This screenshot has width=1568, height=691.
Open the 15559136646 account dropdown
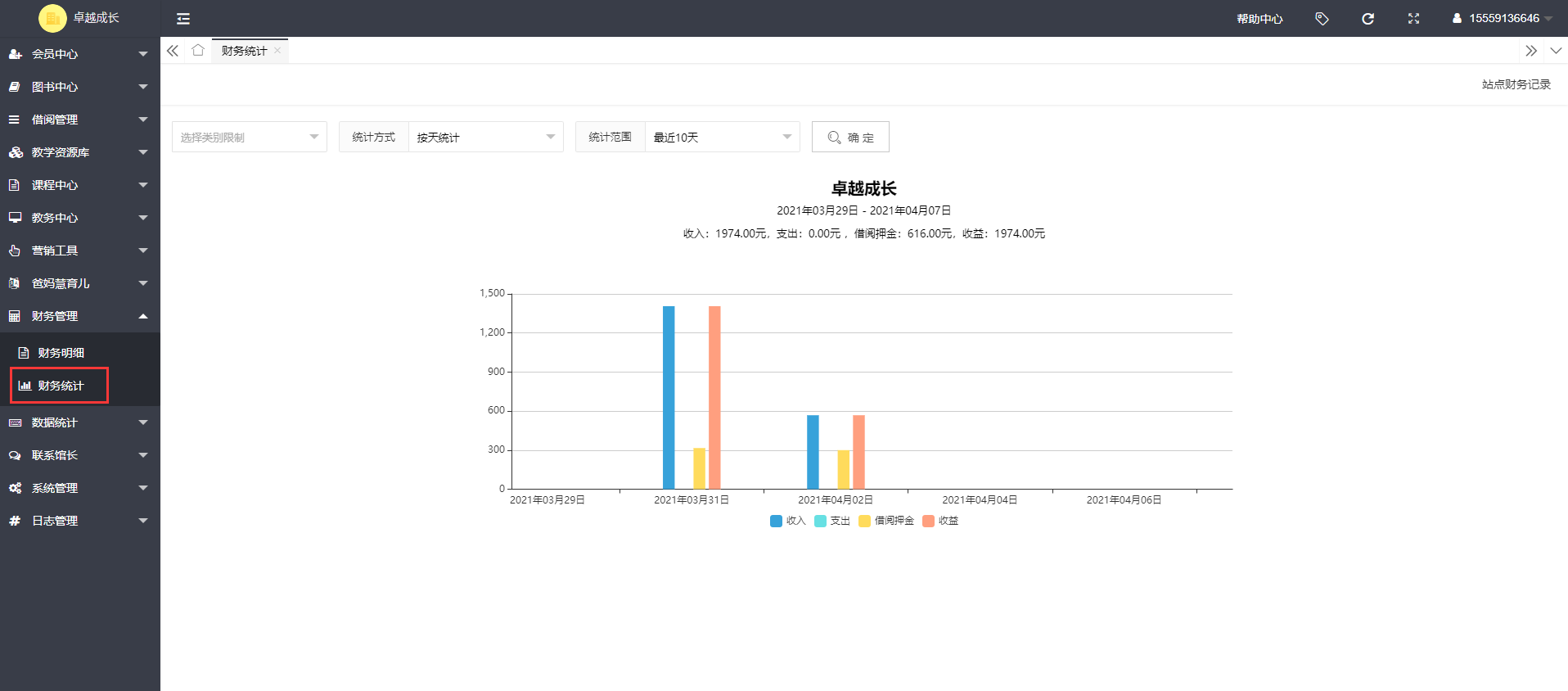(x=1503, y=18)
